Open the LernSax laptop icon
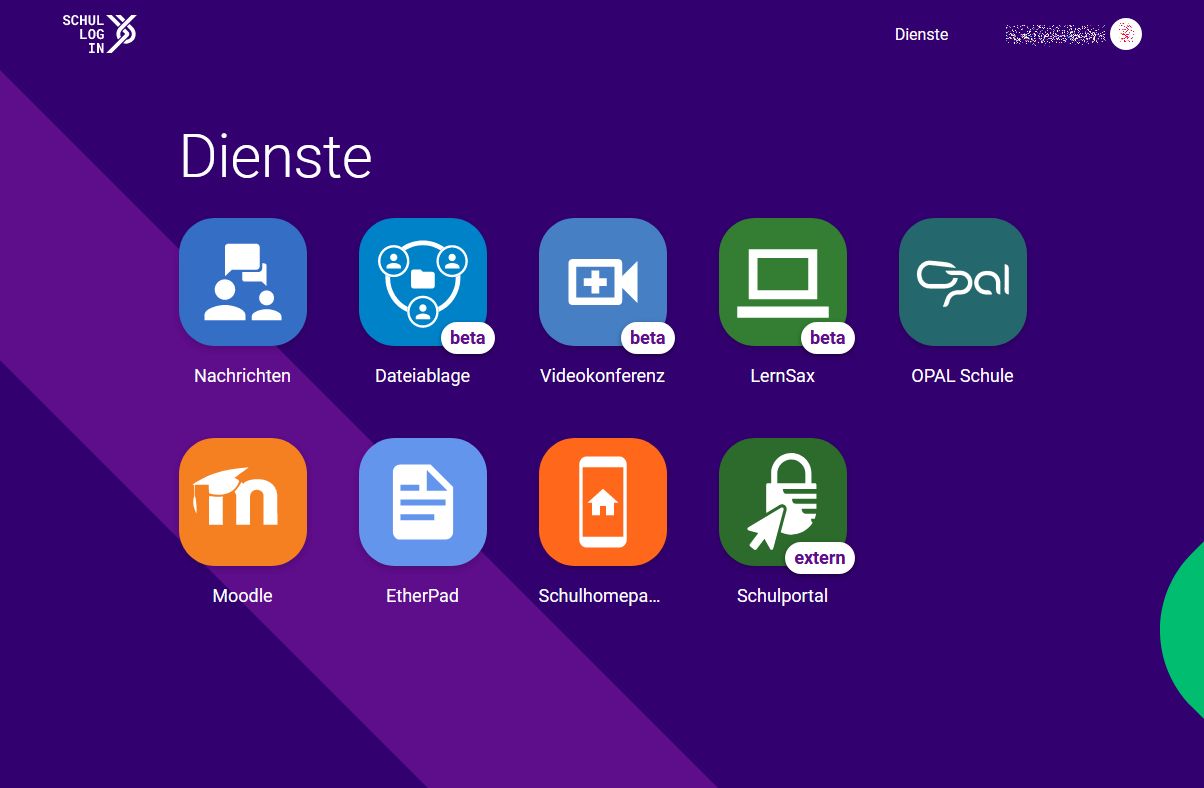Image resolution: width=1204 pixels, height=788 pixels. tap(782, 280)
